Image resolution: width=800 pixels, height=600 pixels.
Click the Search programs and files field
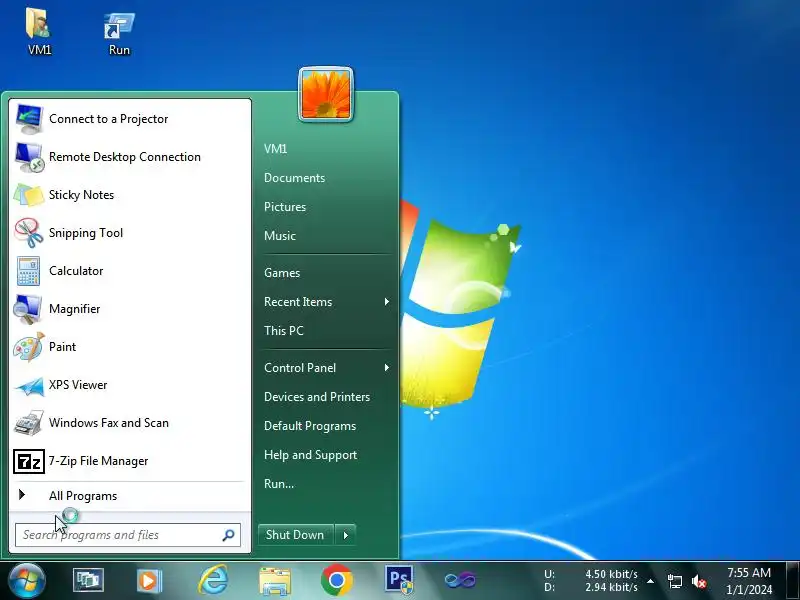[128, 535]
